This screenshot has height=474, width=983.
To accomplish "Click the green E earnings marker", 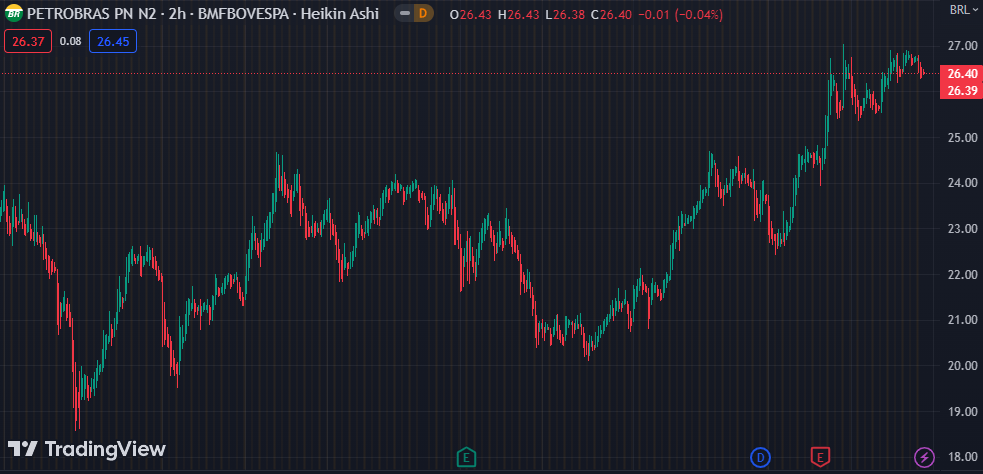I will point(465,457).
